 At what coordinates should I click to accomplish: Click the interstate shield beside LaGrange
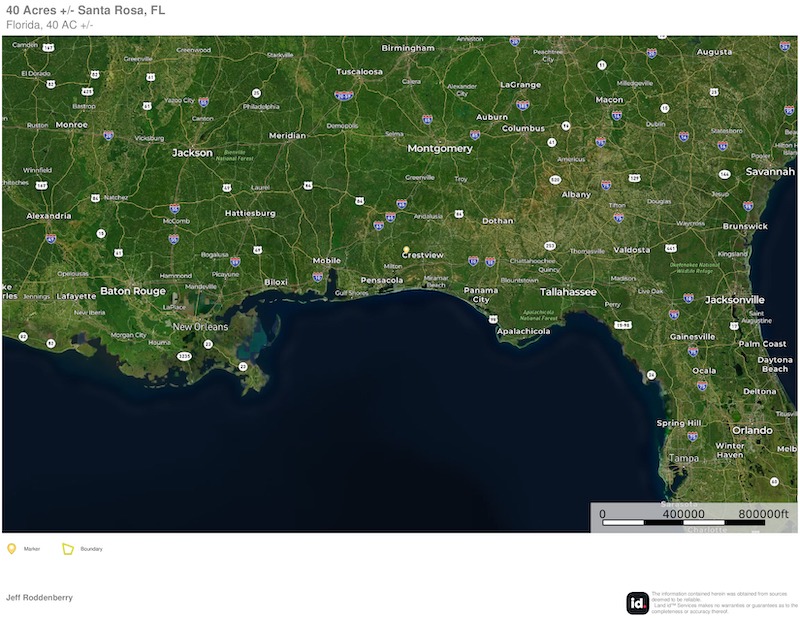click(522, 105)
